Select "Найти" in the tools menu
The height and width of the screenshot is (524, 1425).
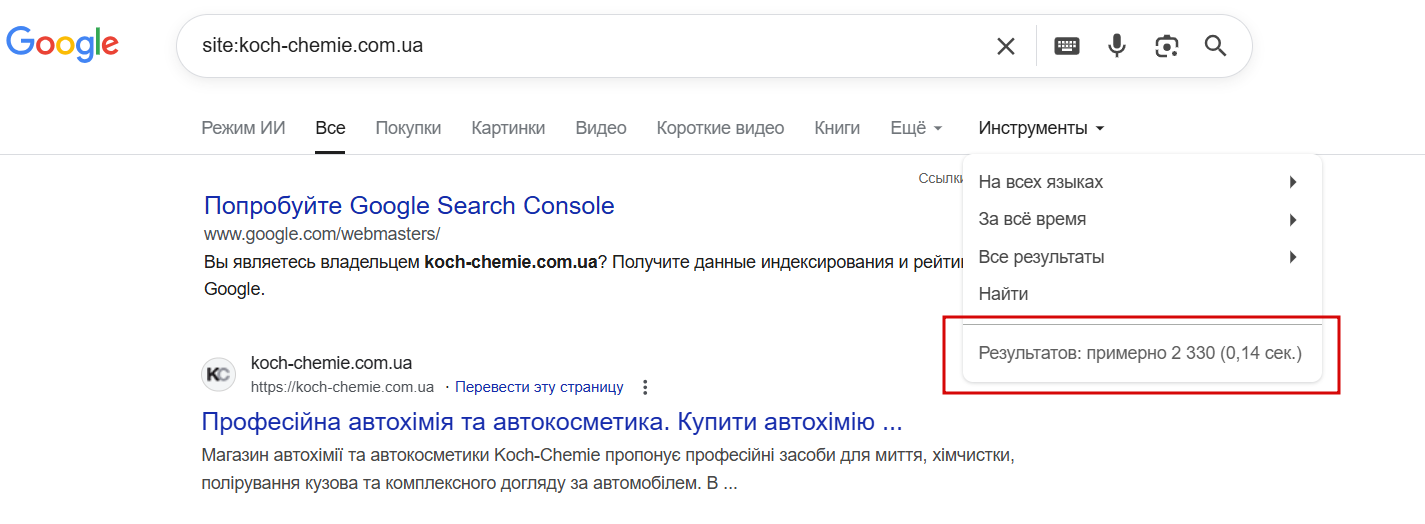tap(1003, 294)
